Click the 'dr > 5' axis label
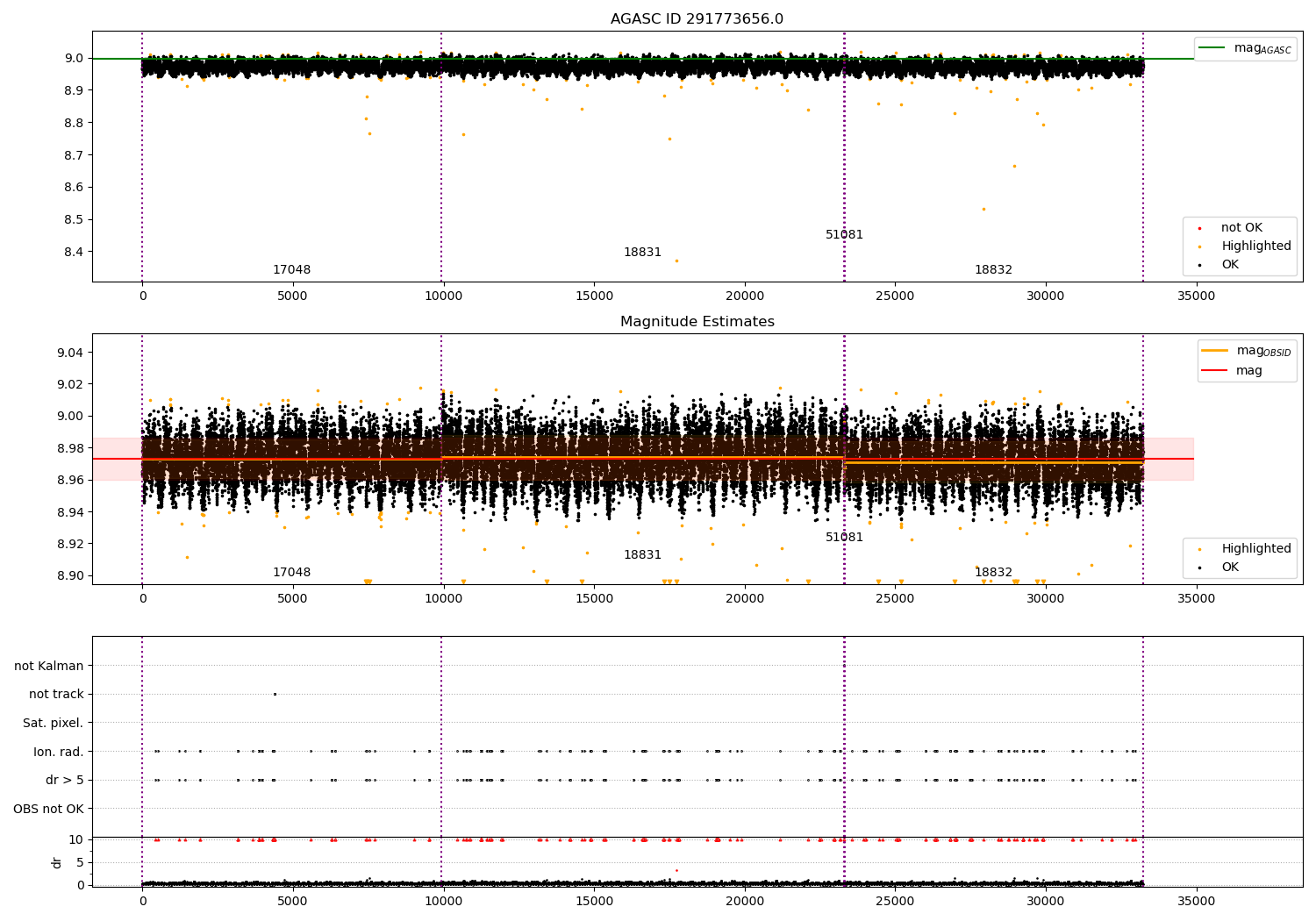Image resolution: width=1316 pixels, height=921 pixels. coord(65,780)
